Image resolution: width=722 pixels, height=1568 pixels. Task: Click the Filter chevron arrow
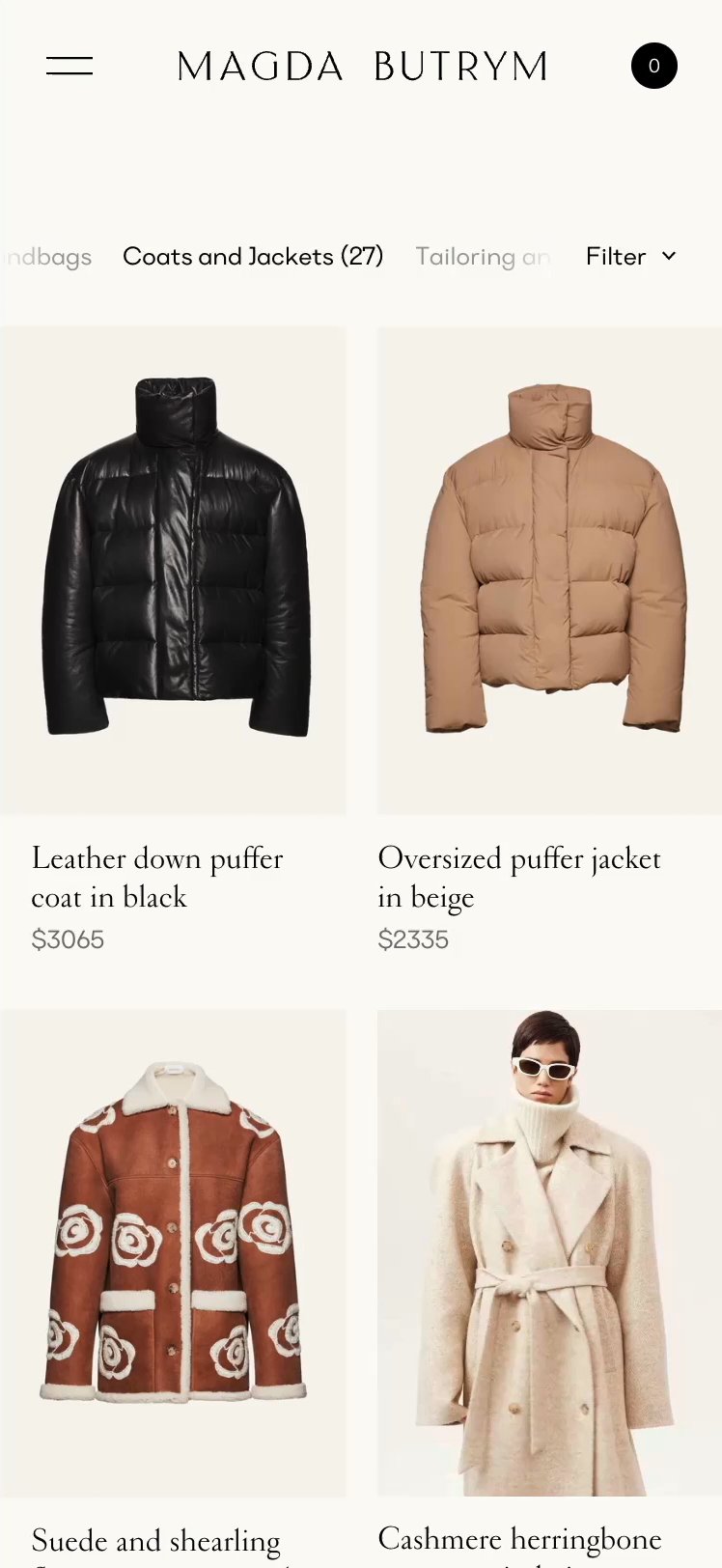point(669,256)
